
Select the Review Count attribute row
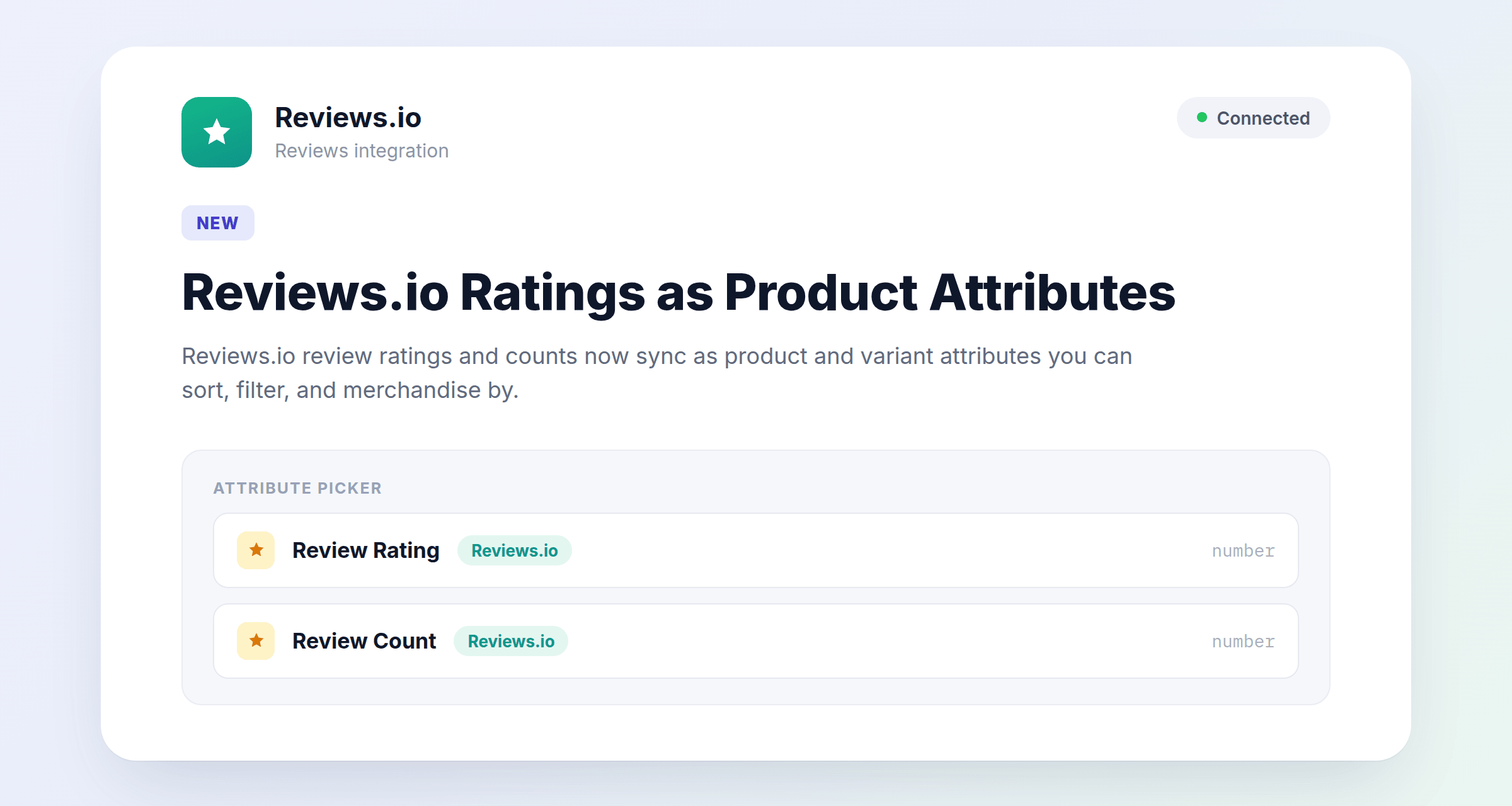[x=756, y=641]
